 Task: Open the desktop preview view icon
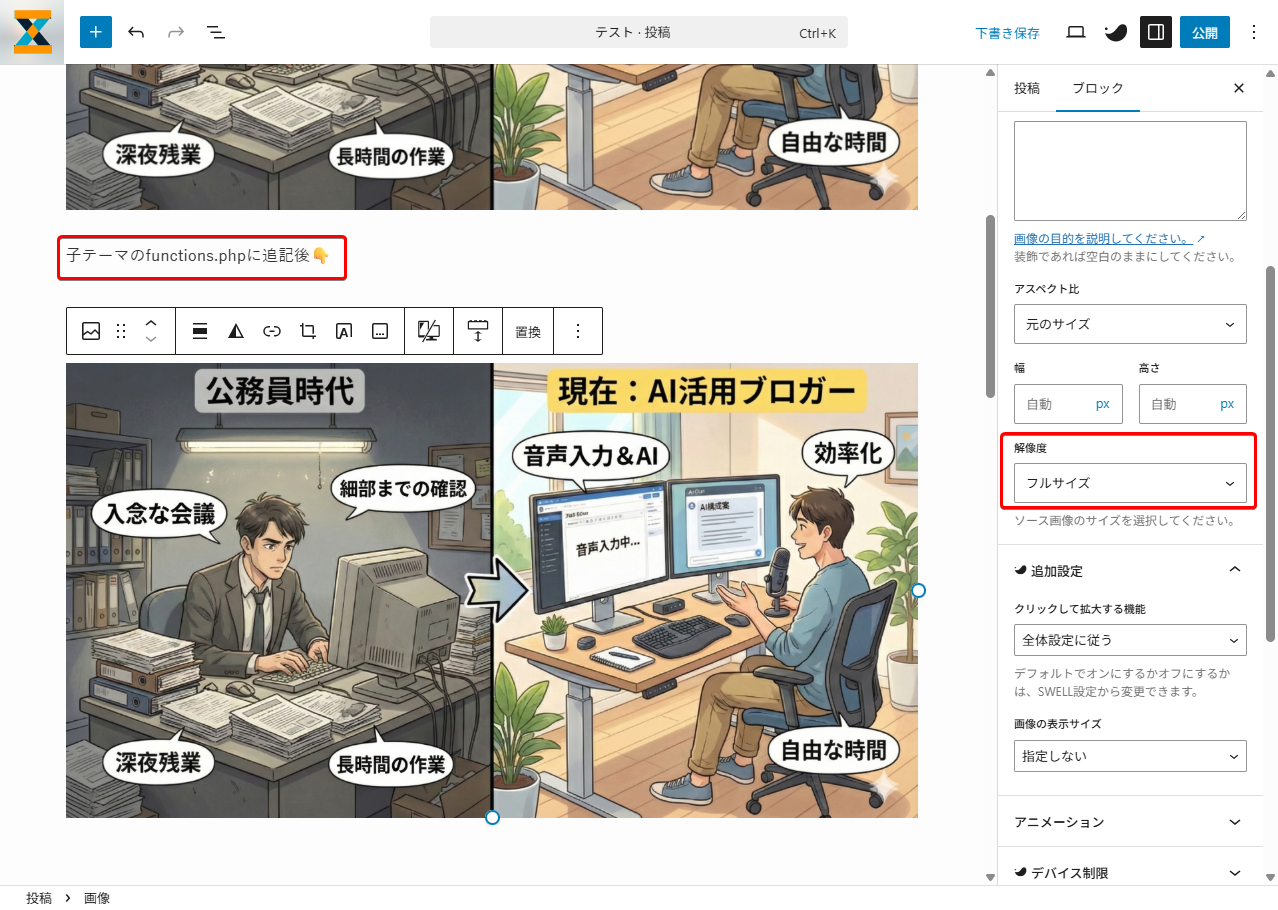1076,32
